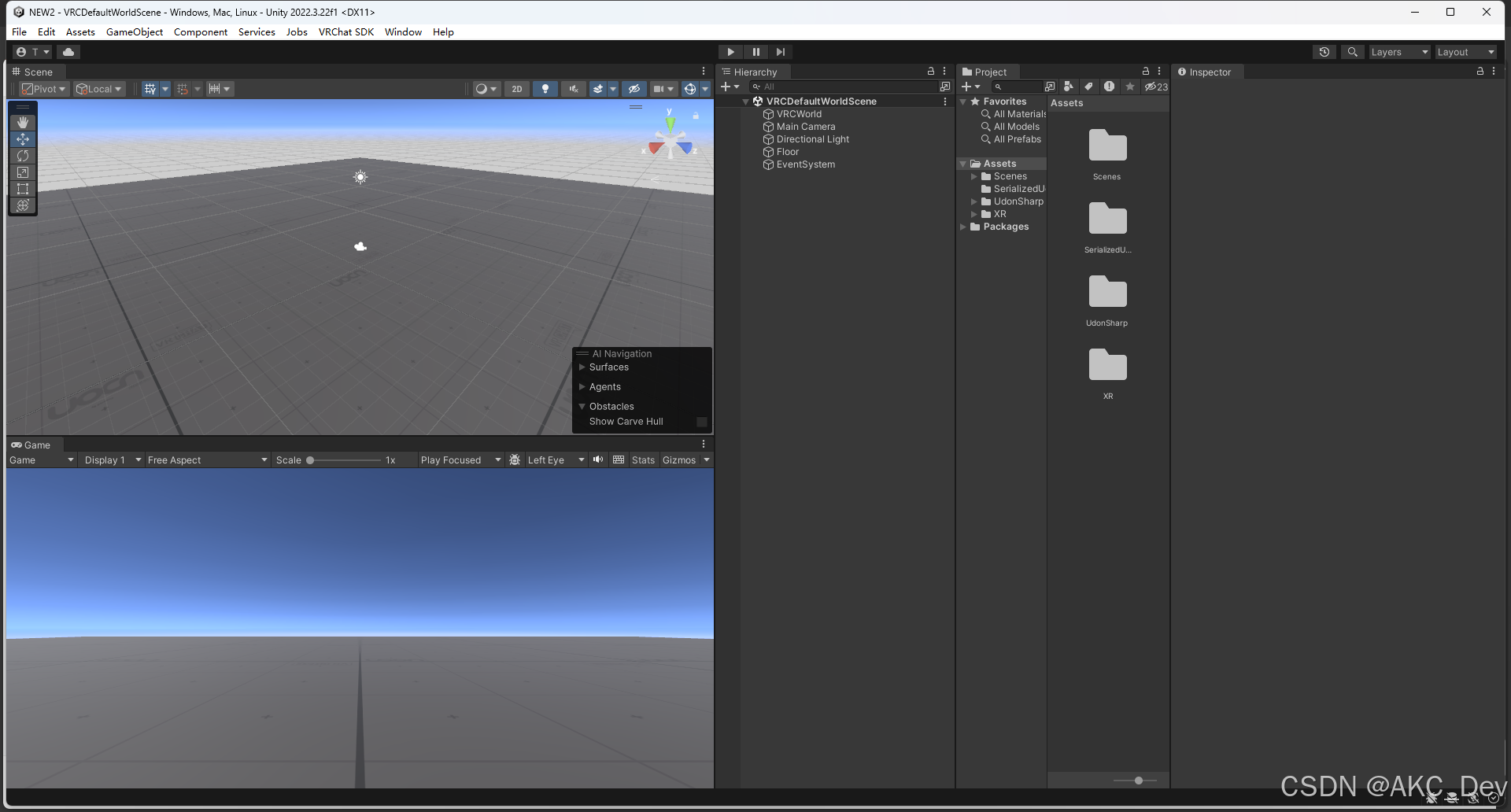The width and height of the screenshot is (1511, 812).
Task: Select Main Camera in Hierarchy
Action: (806, 127)
